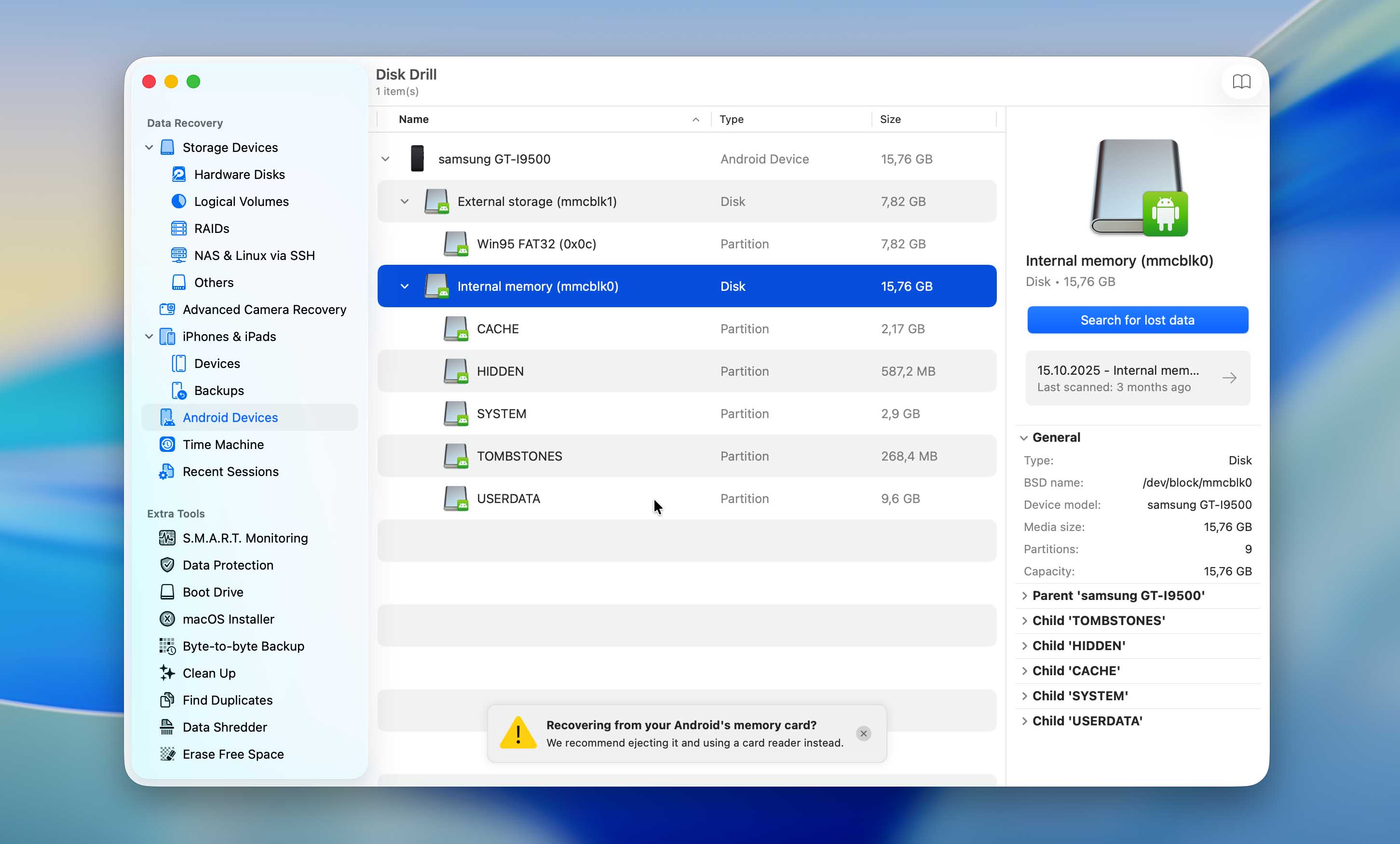The image size is (1400, 844).
Task: Open Advanced Camera Recovery
Action: [264, 310]
